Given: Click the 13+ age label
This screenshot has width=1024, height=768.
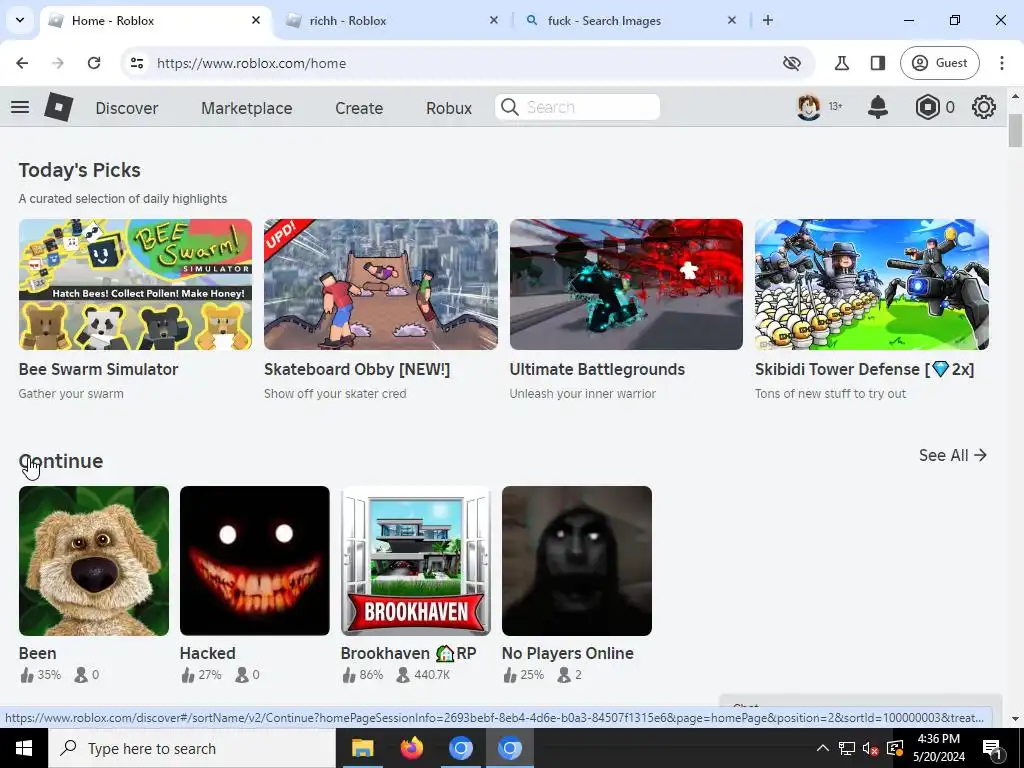Looking at the screenshot, I should [x=835, y=106].
